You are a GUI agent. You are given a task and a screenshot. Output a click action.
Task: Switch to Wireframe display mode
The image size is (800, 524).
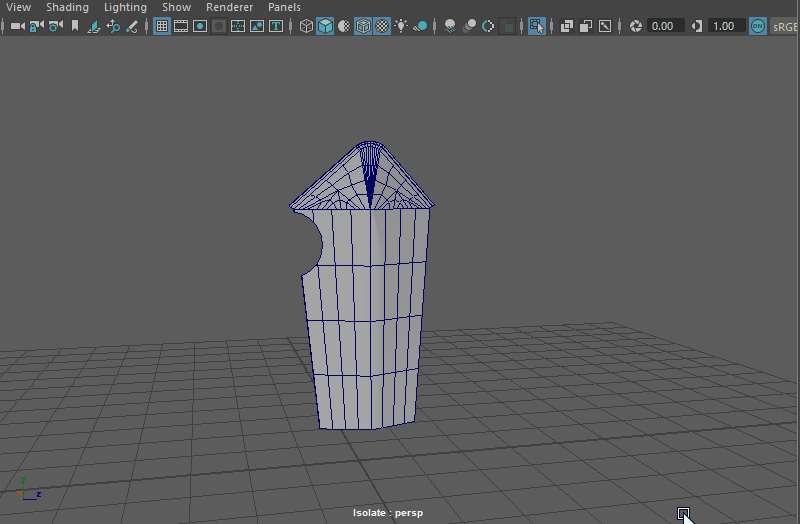(306, 26)
